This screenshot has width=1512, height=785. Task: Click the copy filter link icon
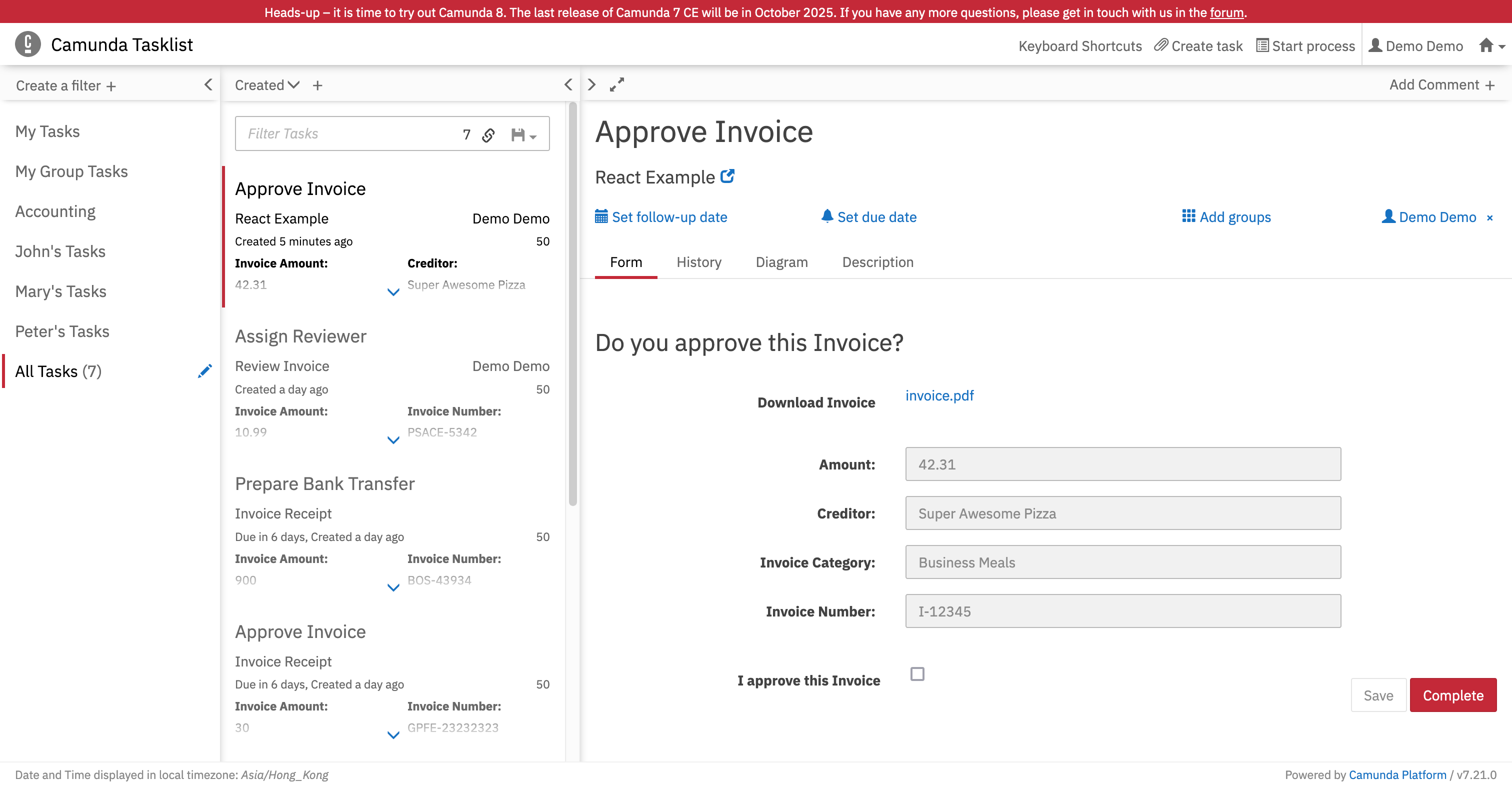tap(488, 135)
